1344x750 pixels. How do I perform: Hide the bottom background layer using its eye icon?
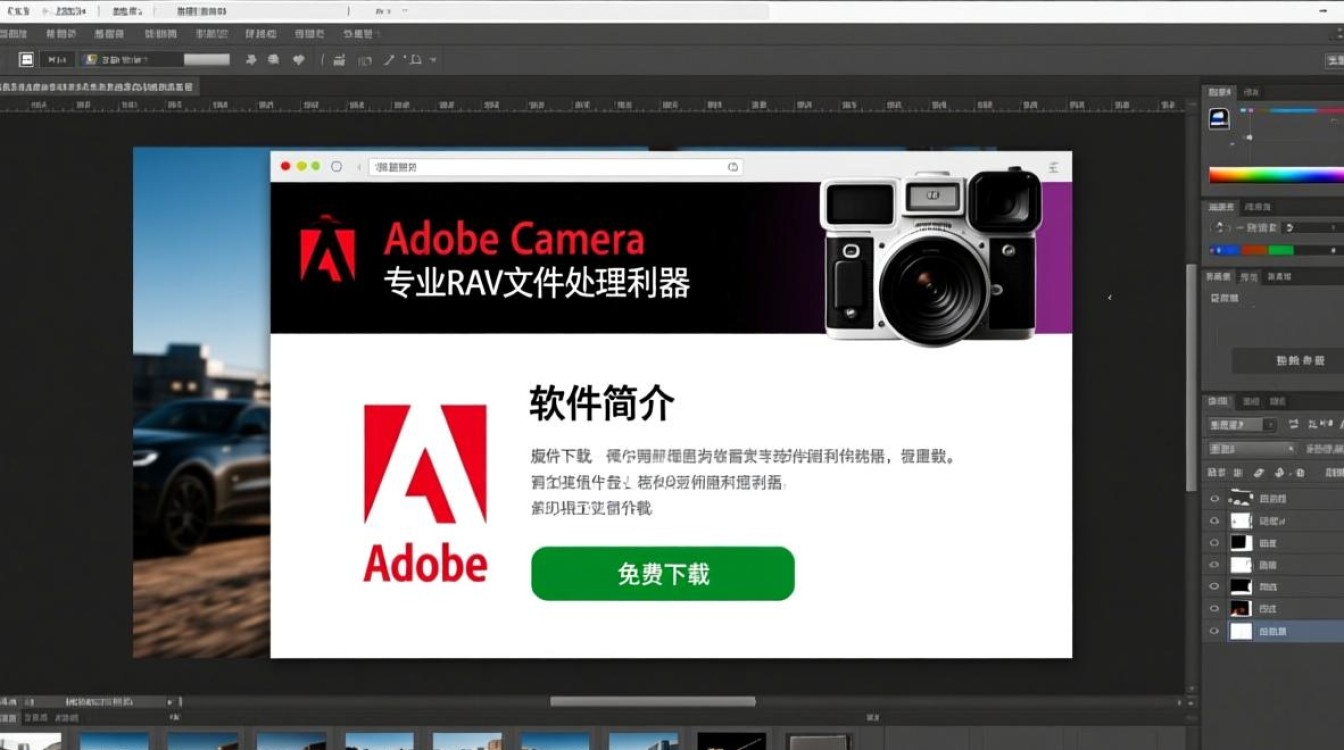(x=1215, y=630)
